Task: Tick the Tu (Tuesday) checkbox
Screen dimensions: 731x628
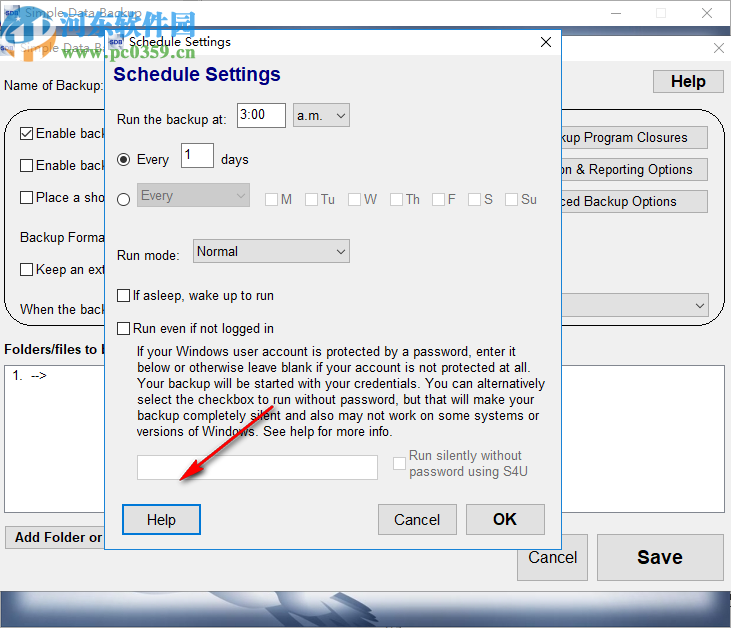Action: pyautogui.click(x=311, y=200)
